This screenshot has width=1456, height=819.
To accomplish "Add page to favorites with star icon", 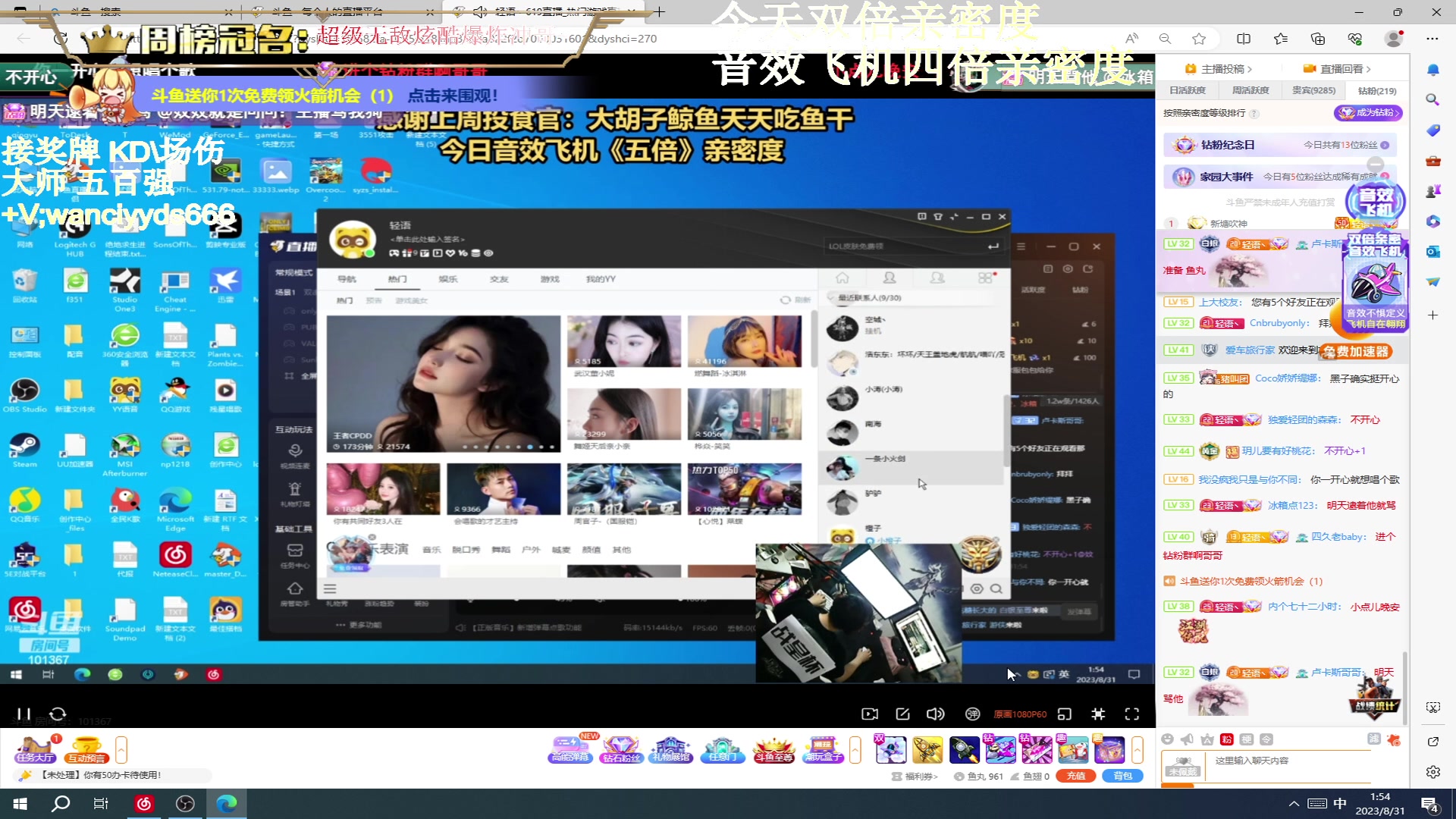I will pyautogui.click(x=1199, y=39).
